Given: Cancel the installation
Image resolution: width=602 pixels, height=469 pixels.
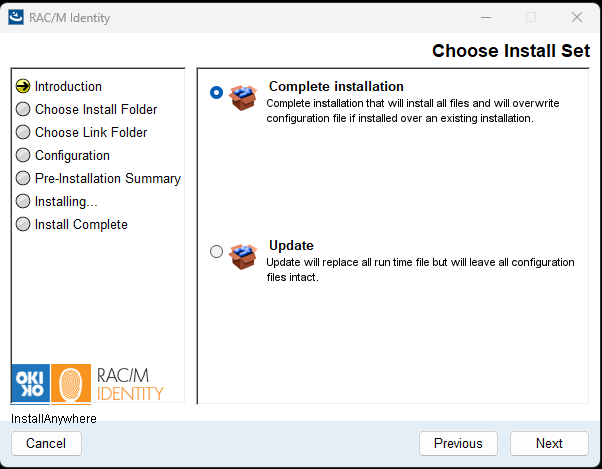Looking at the screenshot, I should 46,443.
